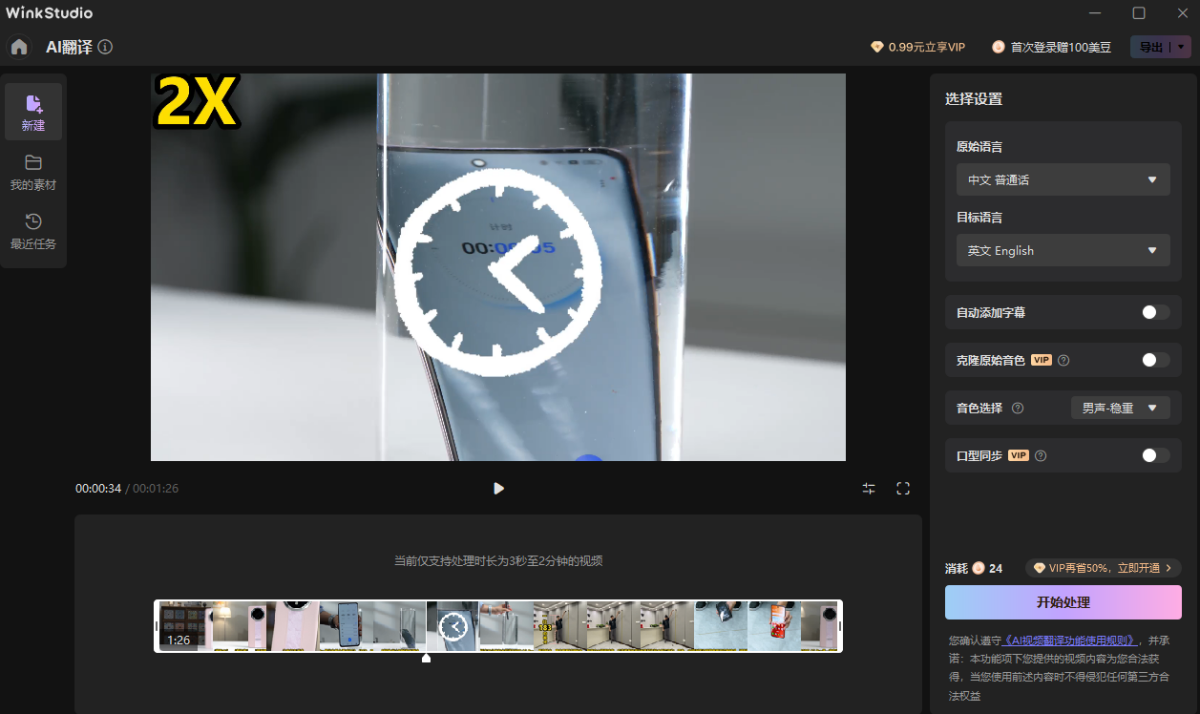The image size is (1200, 714).
Task: Switch to 最近任务 in the sidebar
Action: tap(33, 231)
